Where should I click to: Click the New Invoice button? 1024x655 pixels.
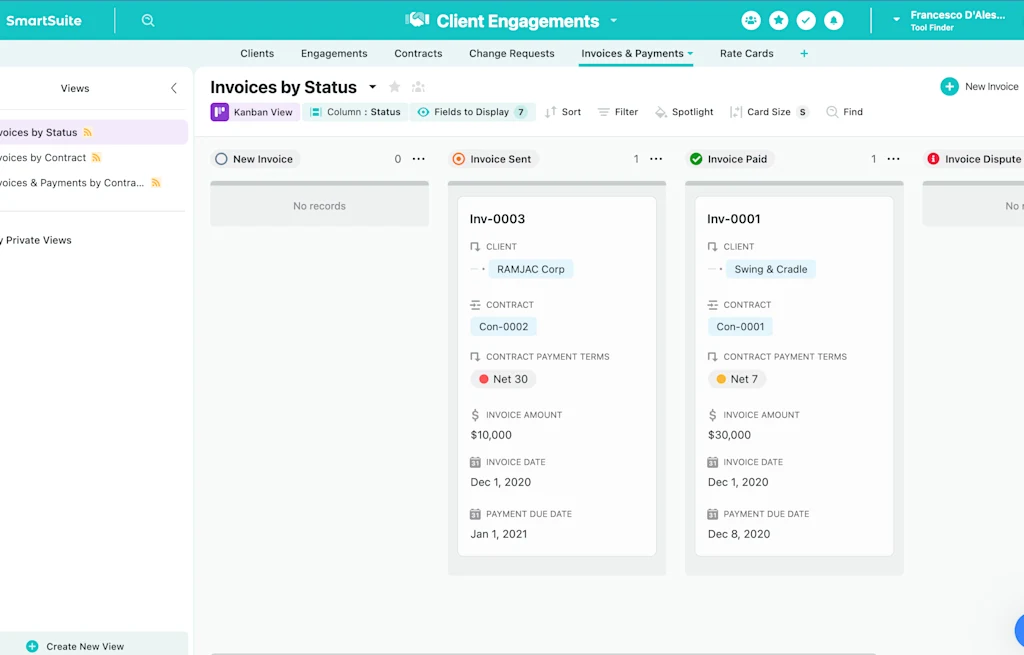979,86
